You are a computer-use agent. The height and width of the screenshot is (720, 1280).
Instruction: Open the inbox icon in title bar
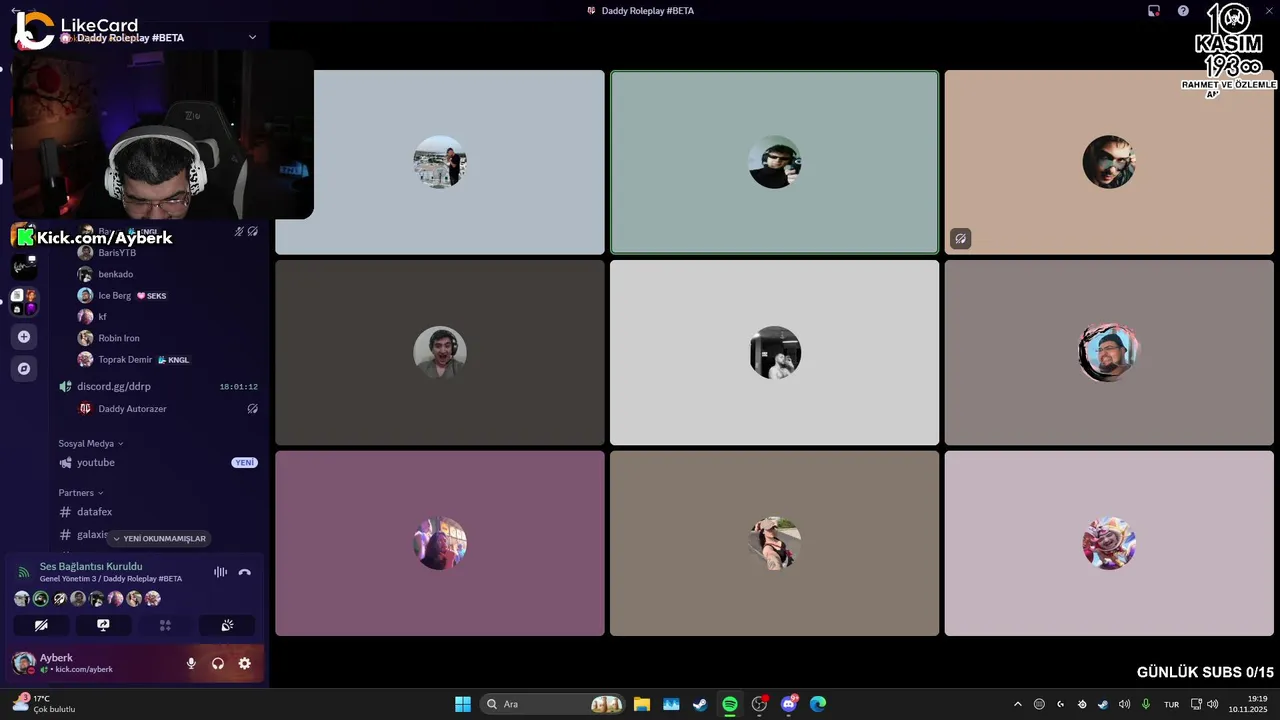[1154, 11]
